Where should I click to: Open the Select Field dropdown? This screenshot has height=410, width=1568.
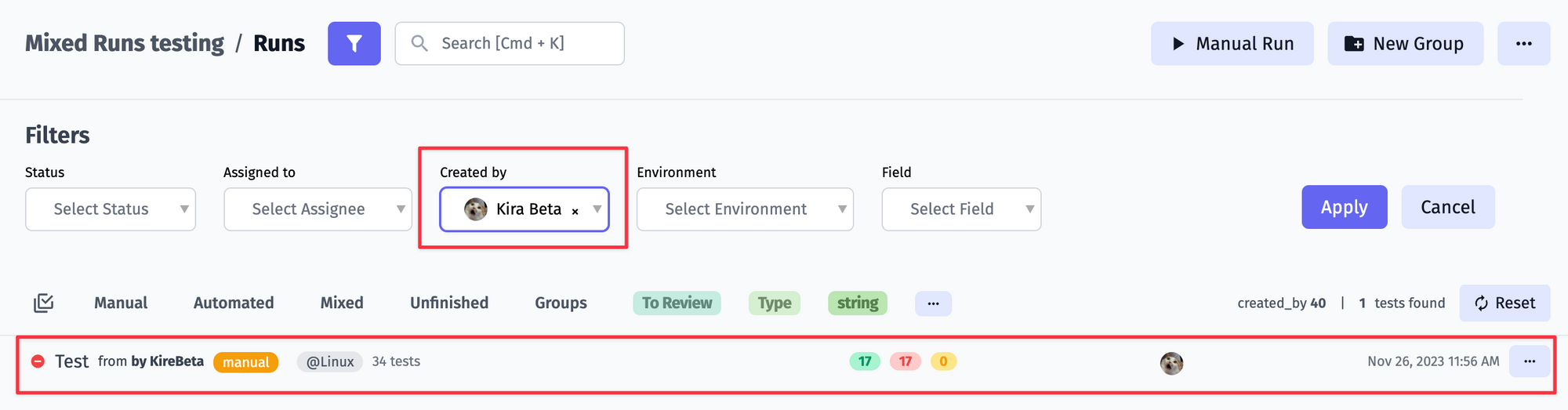[x=961, y=209]
